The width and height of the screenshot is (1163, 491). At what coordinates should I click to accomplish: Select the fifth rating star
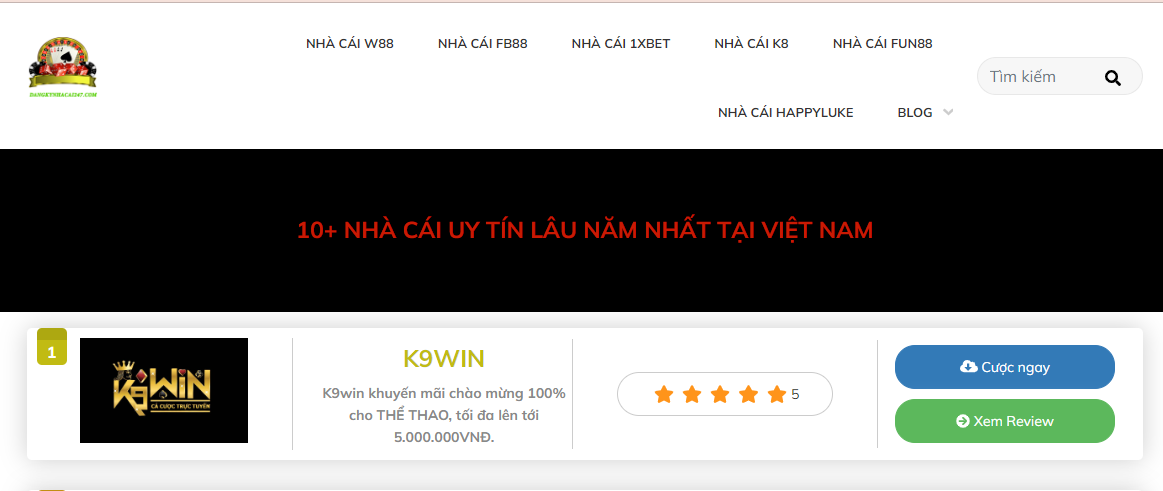(x=777, y=395)
